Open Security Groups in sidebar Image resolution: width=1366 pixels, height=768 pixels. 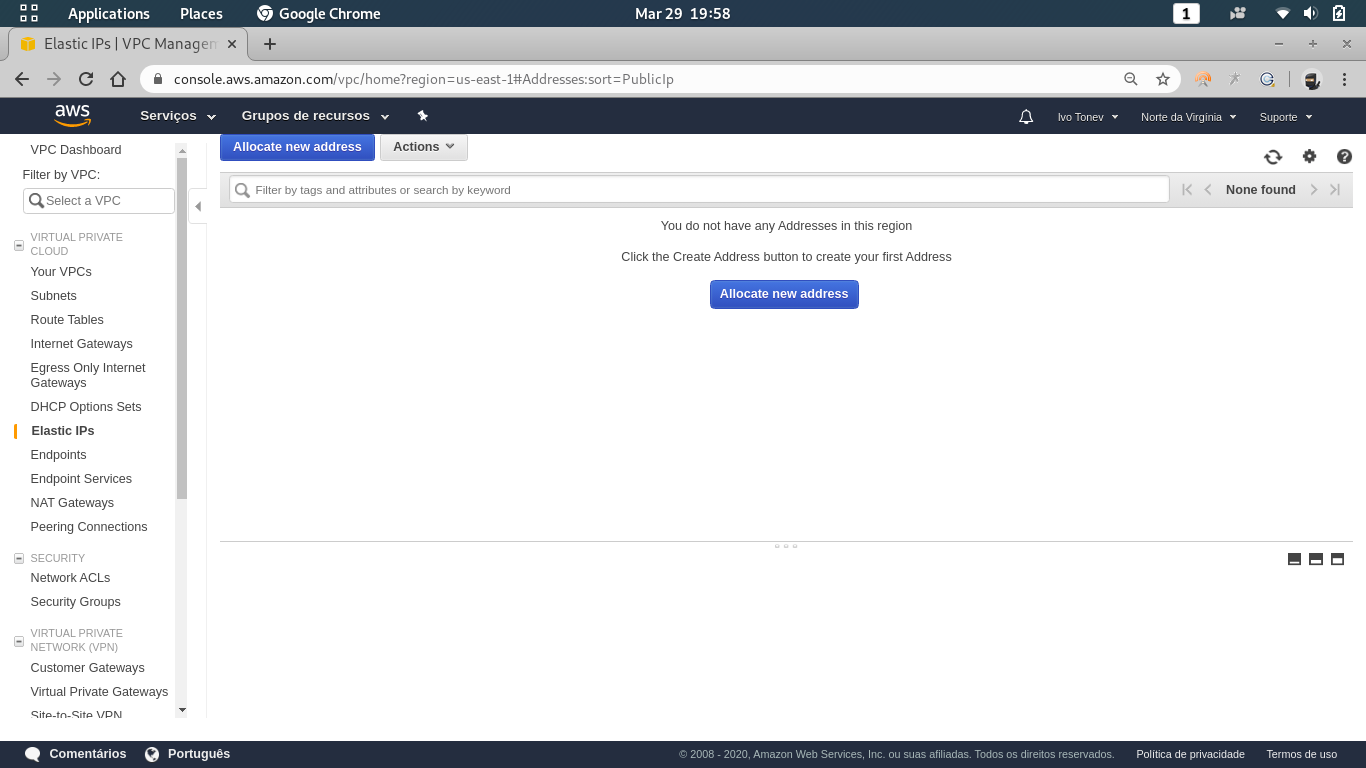pyautogui.click(x=75, y=602)
